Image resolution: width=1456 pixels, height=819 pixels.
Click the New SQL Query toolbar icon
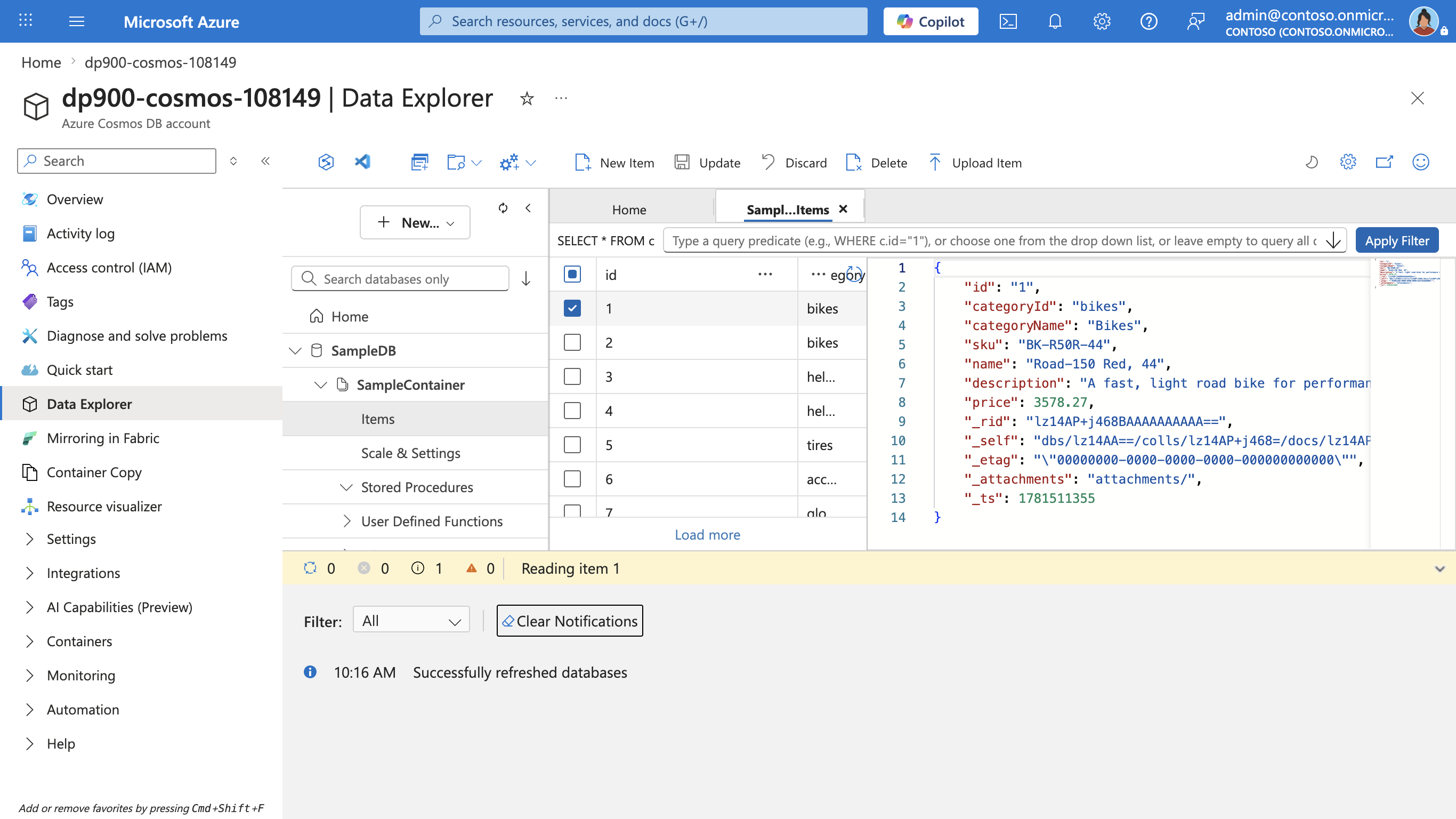click(x=419, y=162)
